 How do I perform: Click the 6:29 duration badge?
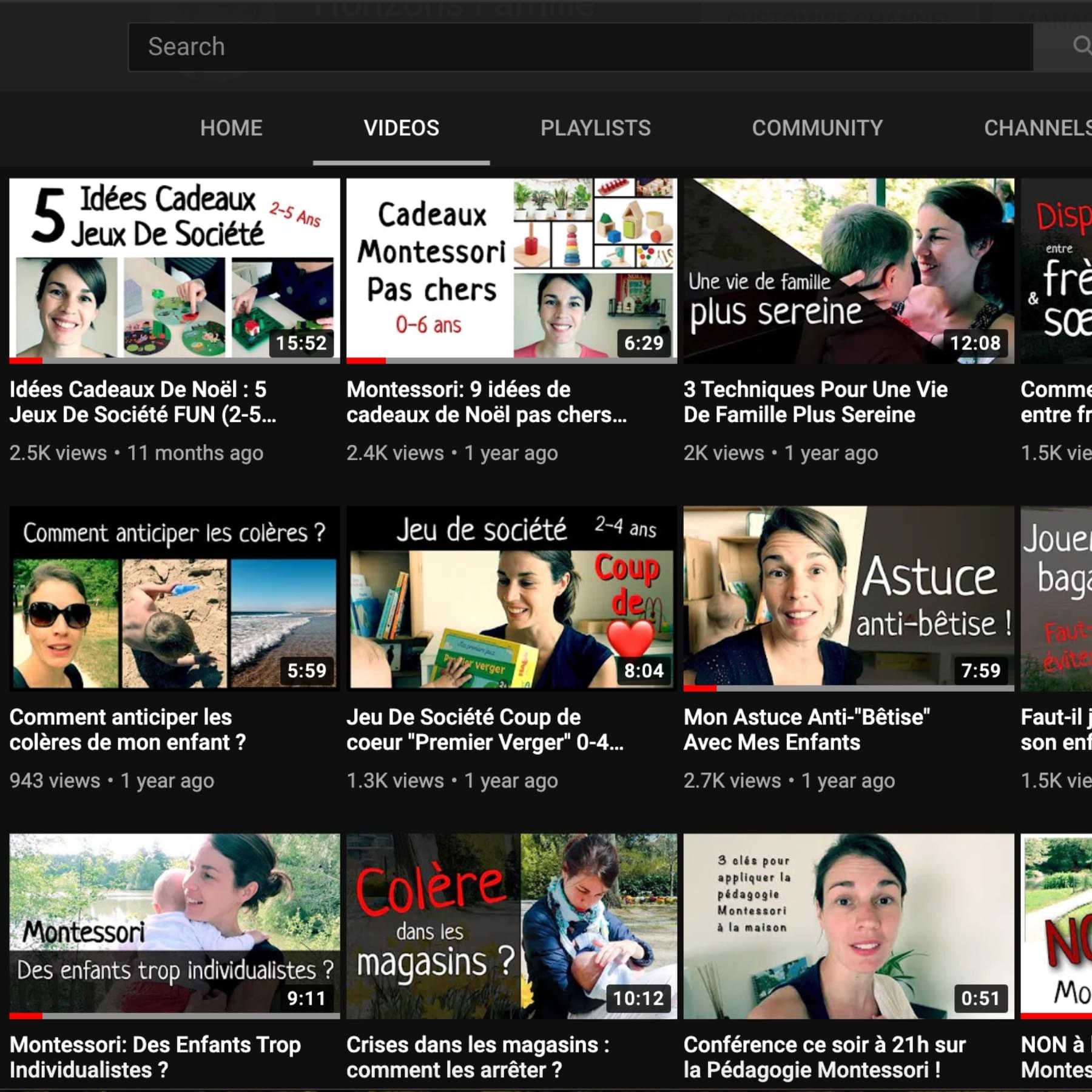pyautogui.click(x=644, y=343)
